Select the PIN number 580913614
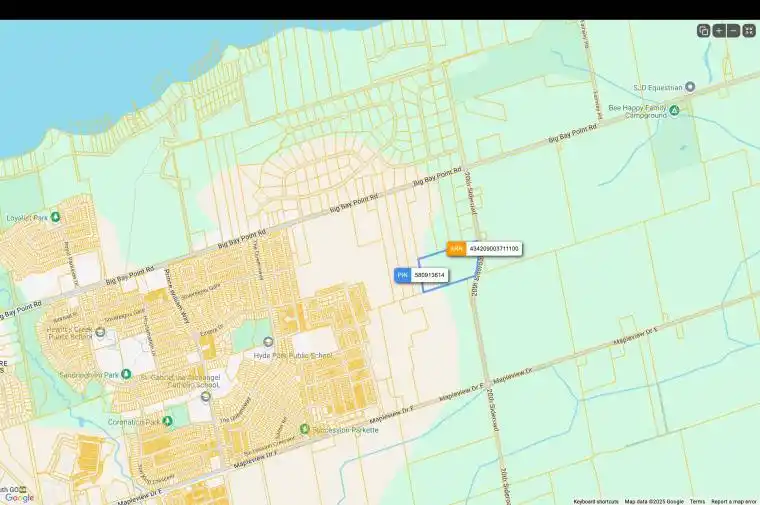Screen dimensions: 760x505 (x=430, y=275)
